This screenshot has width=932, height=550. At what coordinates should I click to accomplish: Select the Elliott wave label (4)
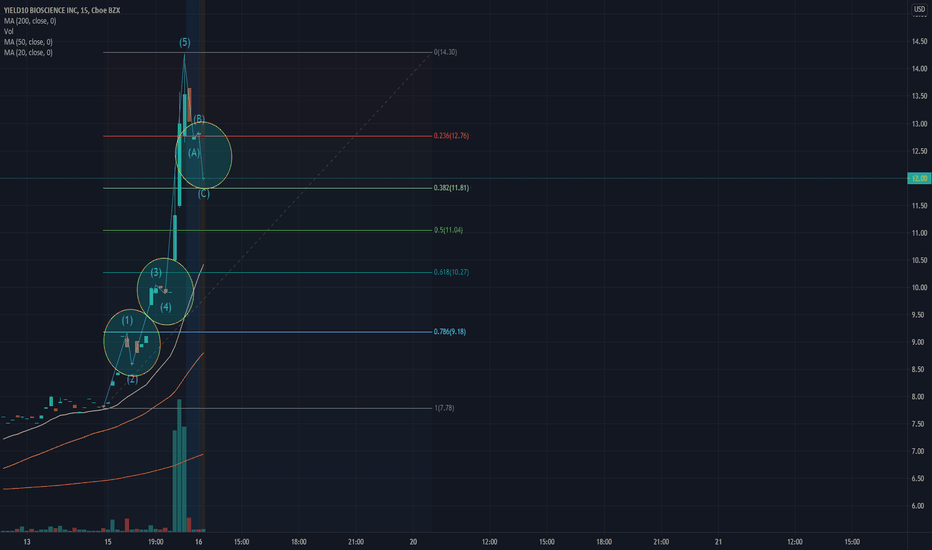(x=166, y=307)
